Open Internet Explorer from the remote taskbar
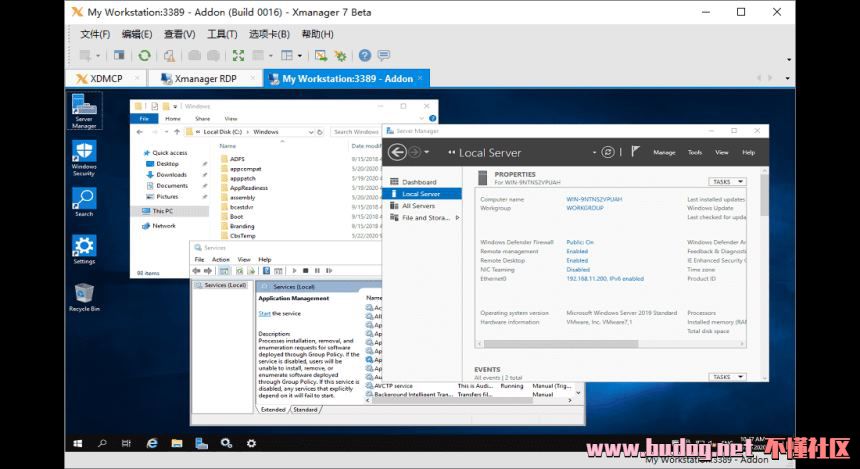This screenshot has height=469, width=860. (x=152, y=443)
